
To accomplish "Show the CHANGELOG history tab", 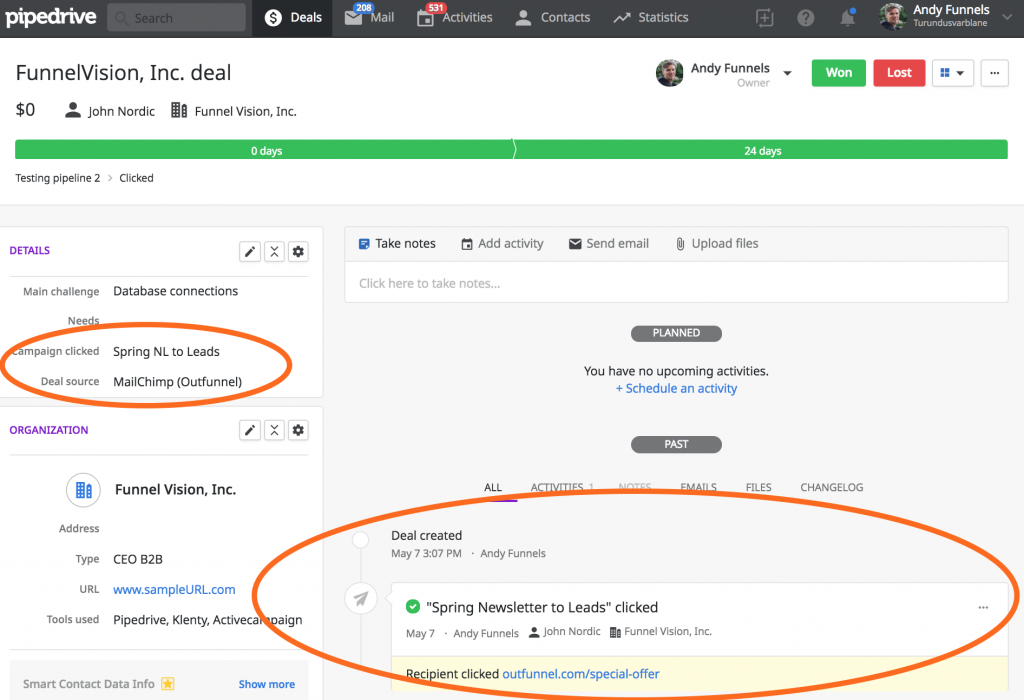I will (x=831, y=488).
